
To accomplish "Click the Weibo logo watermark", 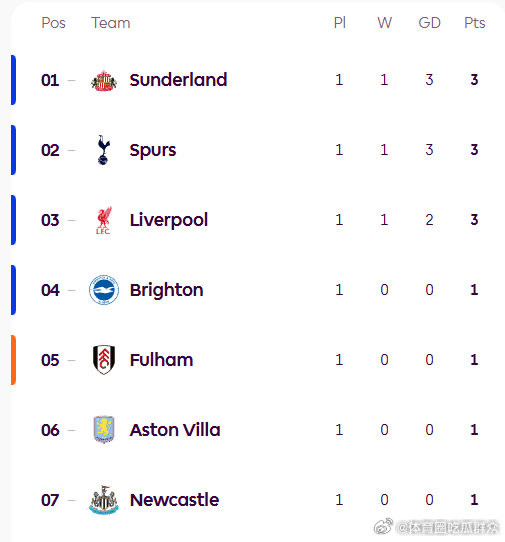I will [383, 527].
